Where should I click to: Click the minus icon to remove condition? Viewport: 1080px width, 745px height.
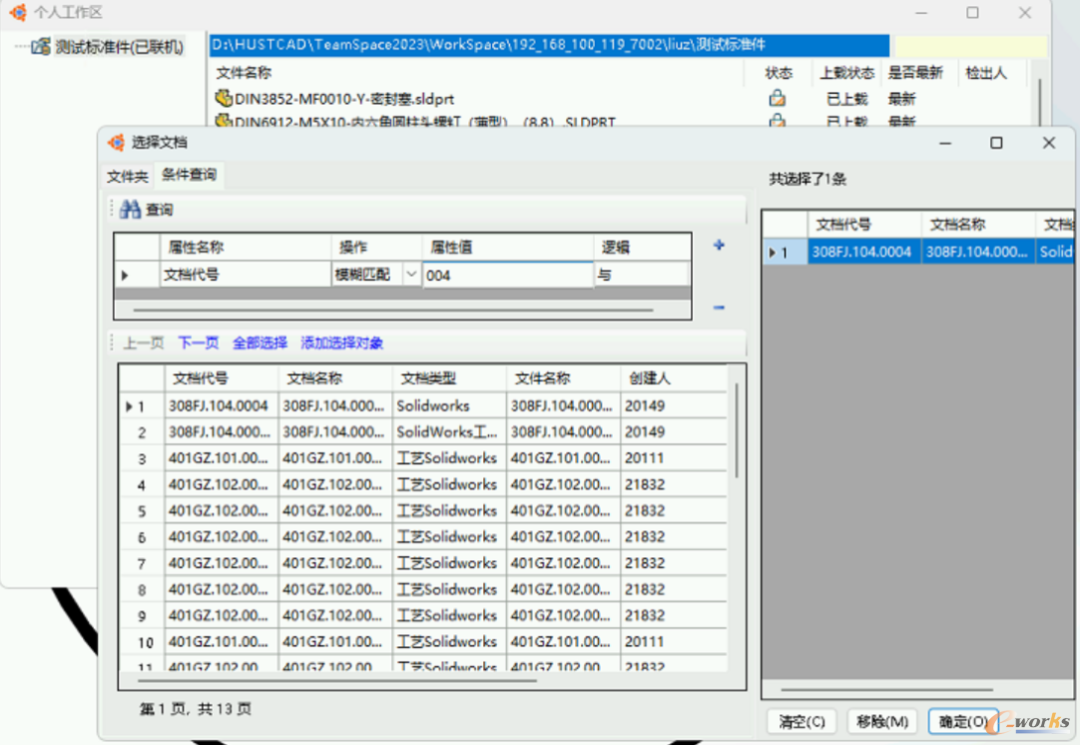[718, 308]
